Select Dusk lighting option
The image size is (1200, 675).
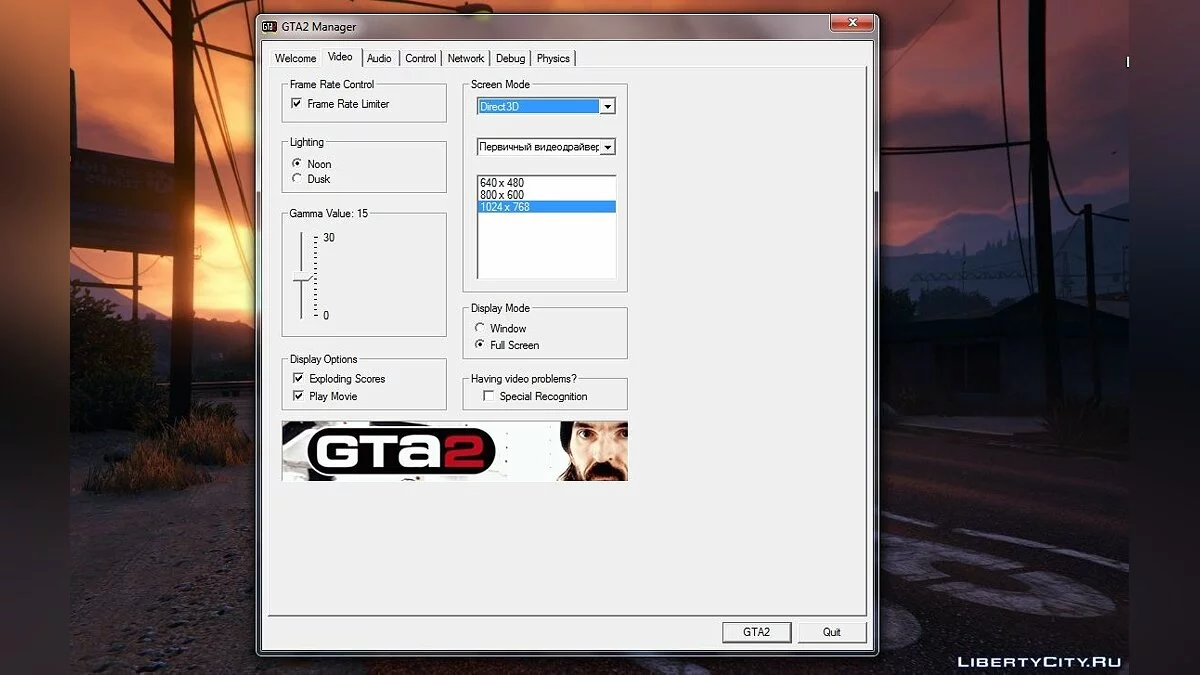(x=297, y=179)
